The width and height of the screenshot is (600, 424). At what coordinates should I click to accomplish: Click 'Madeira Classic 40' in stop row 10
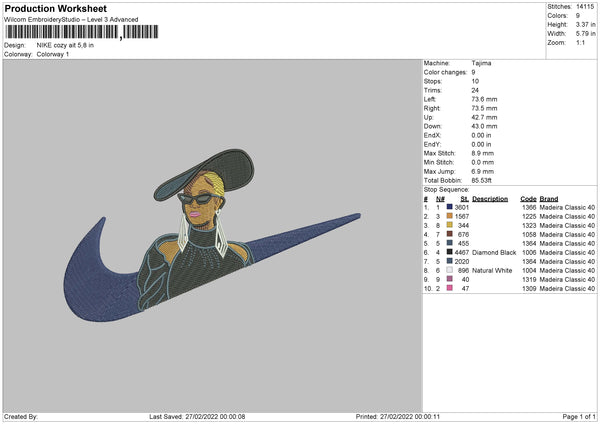click(567, 289)
